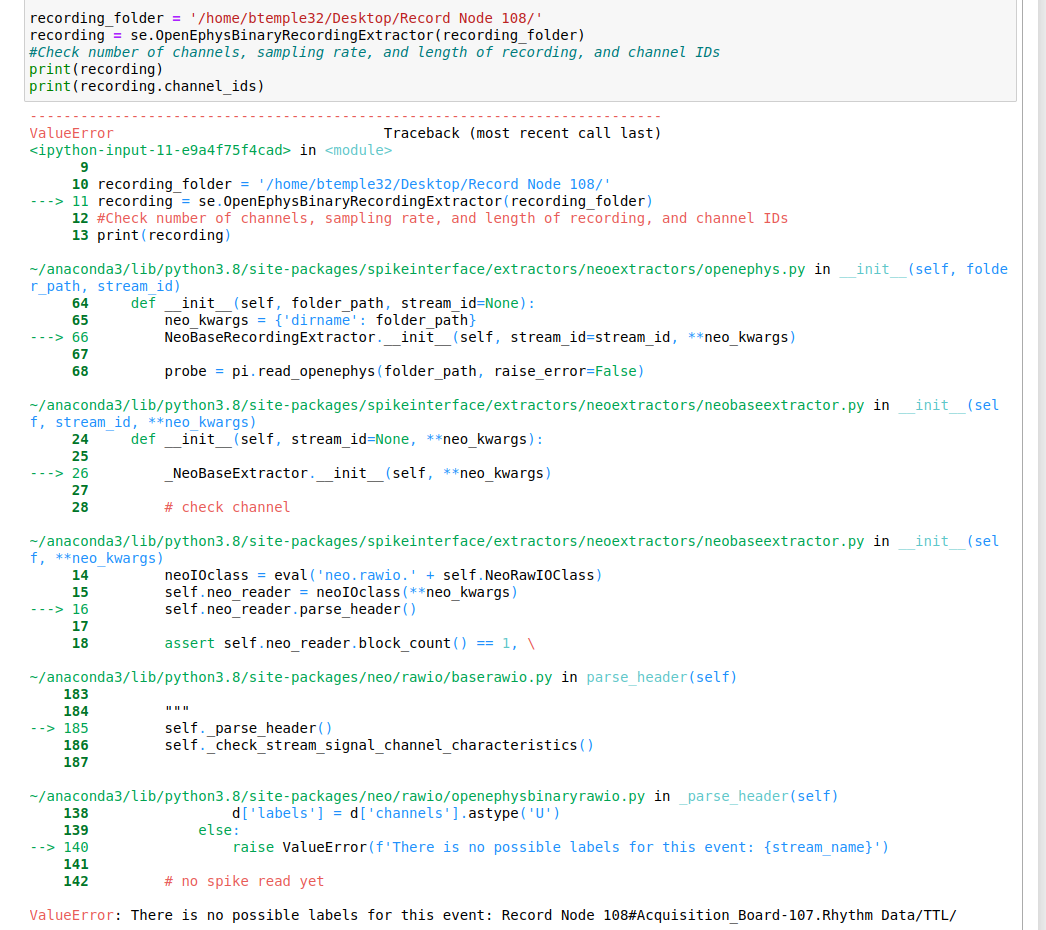This screenshot has width=1046, height=930.
Task: Click the arrow marker on line 140
Action: pos(45,846)
